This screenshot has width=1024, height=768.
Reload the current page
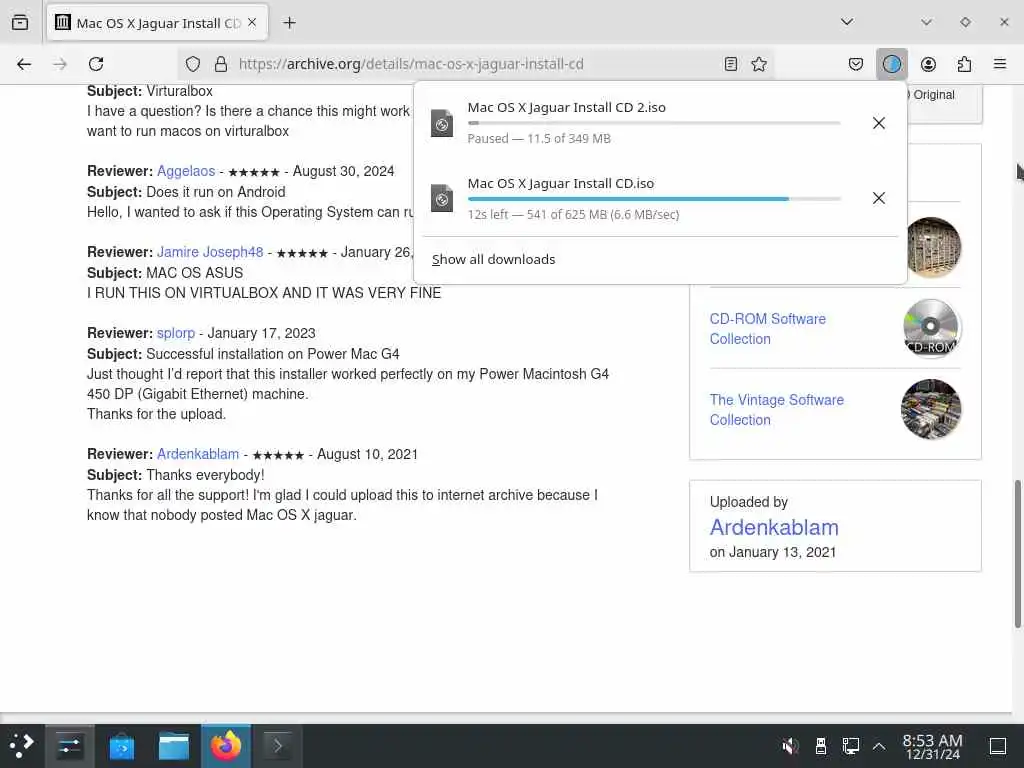96,64
